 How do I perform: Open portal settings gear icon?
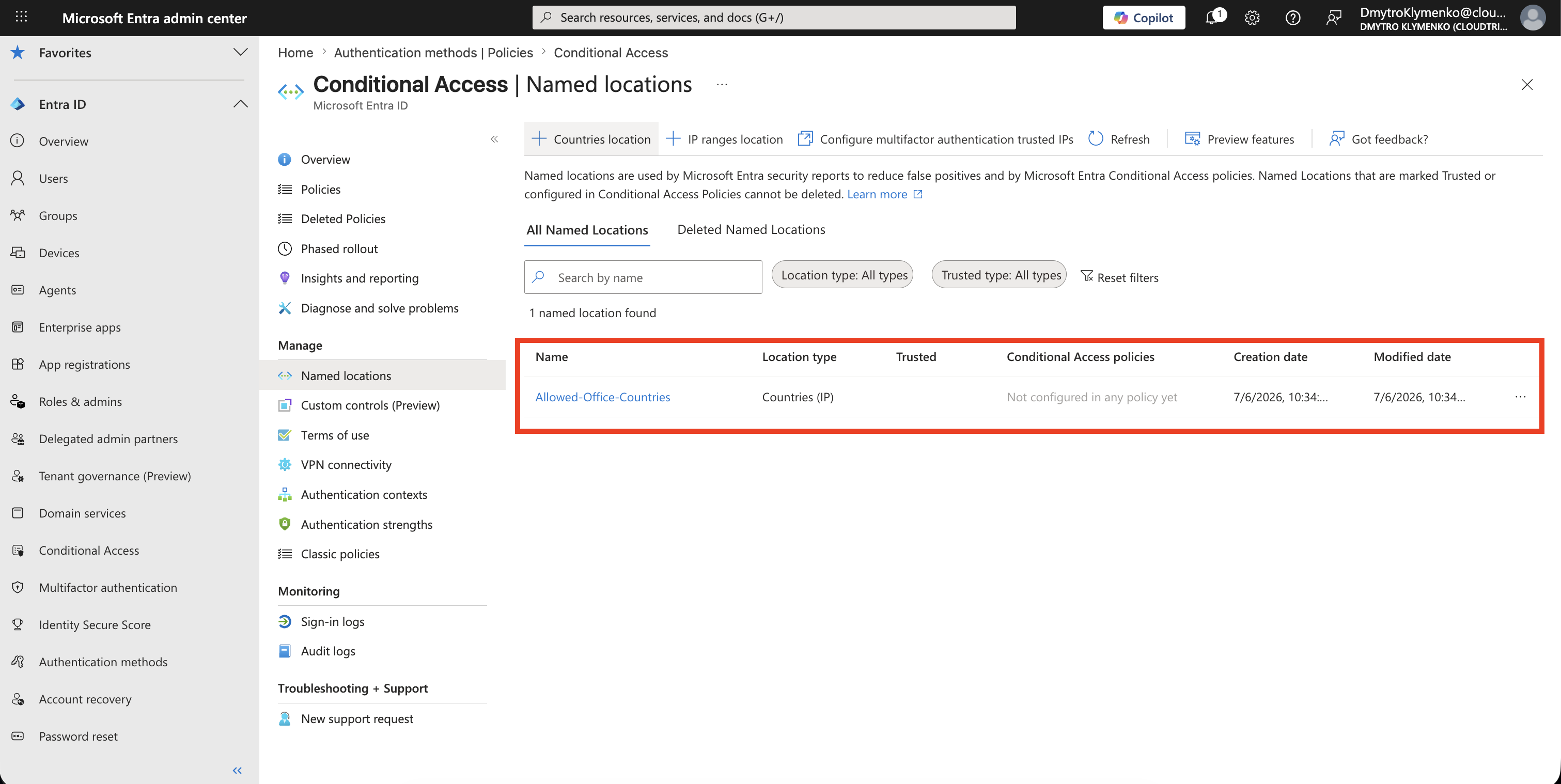click(1252, 18)
